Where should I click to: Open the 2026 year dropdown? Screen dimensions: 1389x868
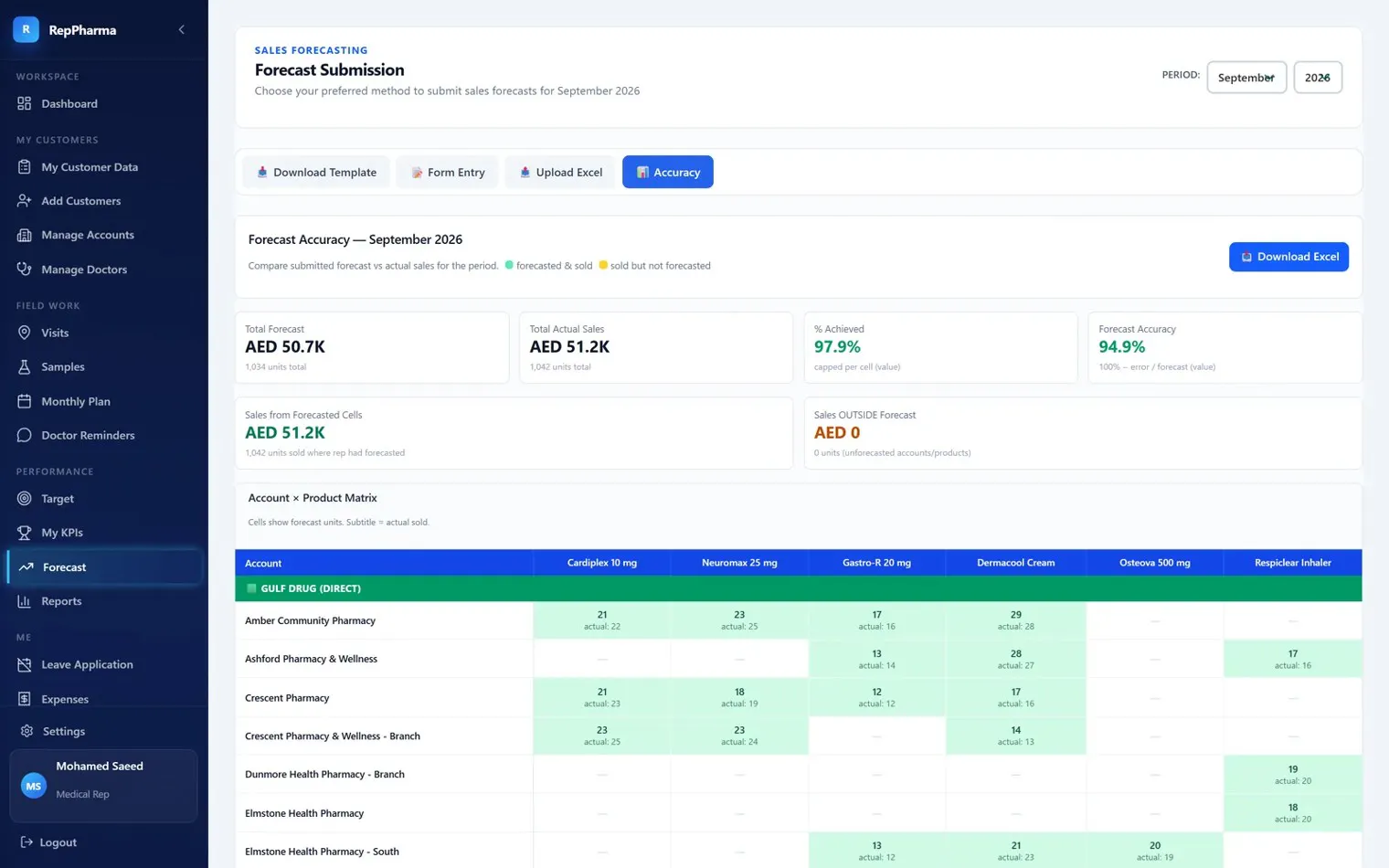click(x=1318, y=78)
